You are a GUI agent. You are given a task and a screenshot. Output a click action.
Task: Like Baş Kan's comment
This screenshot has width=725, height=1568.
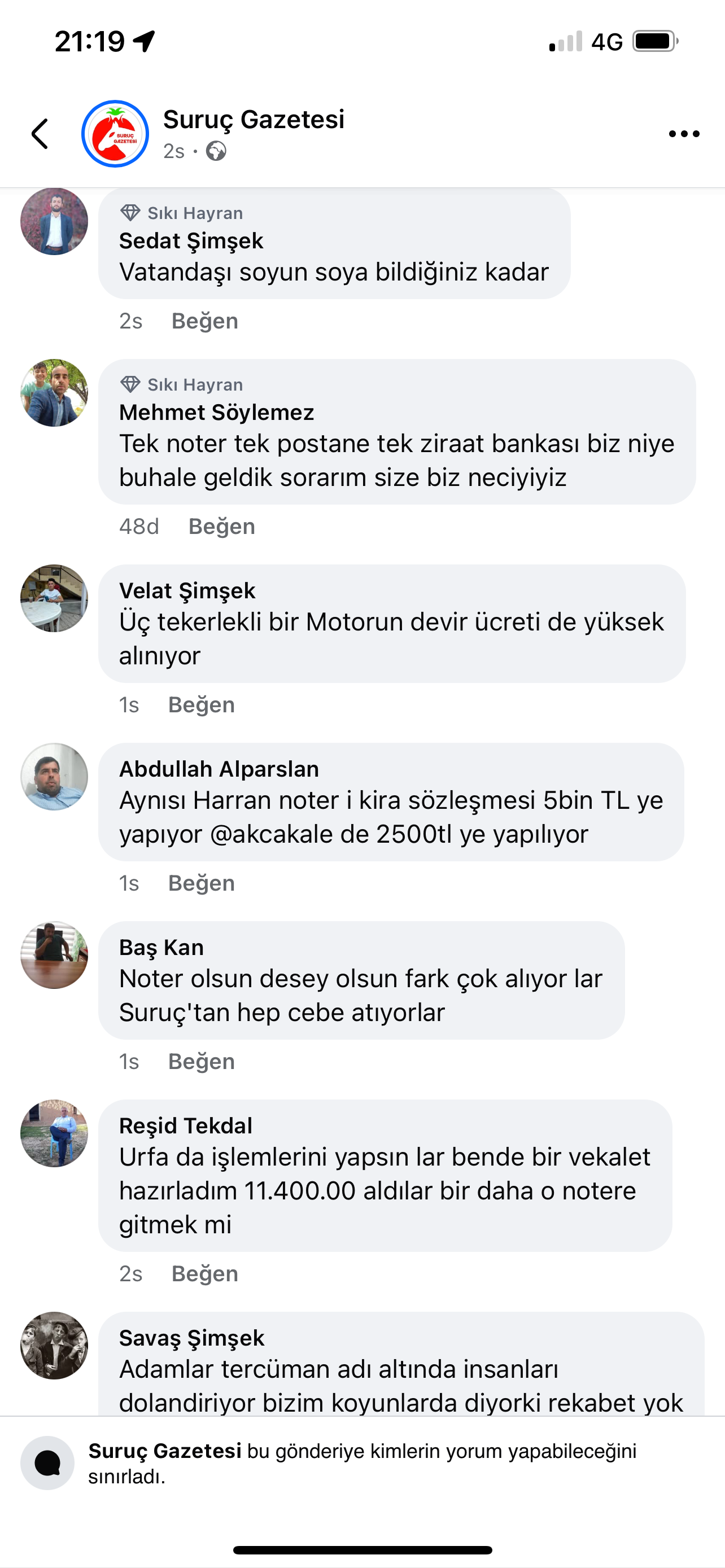(202, 1062)
